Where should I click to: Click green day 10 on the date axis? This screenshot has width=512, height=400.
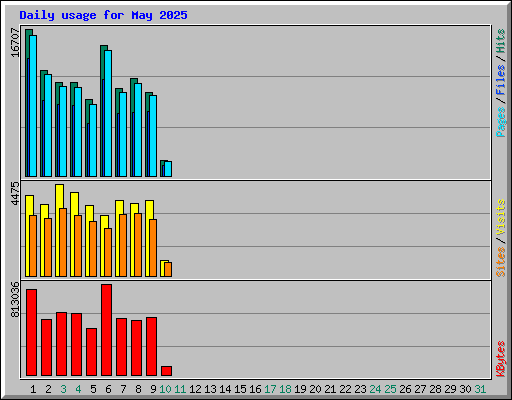pyautogui.click(x=165, y=389)
